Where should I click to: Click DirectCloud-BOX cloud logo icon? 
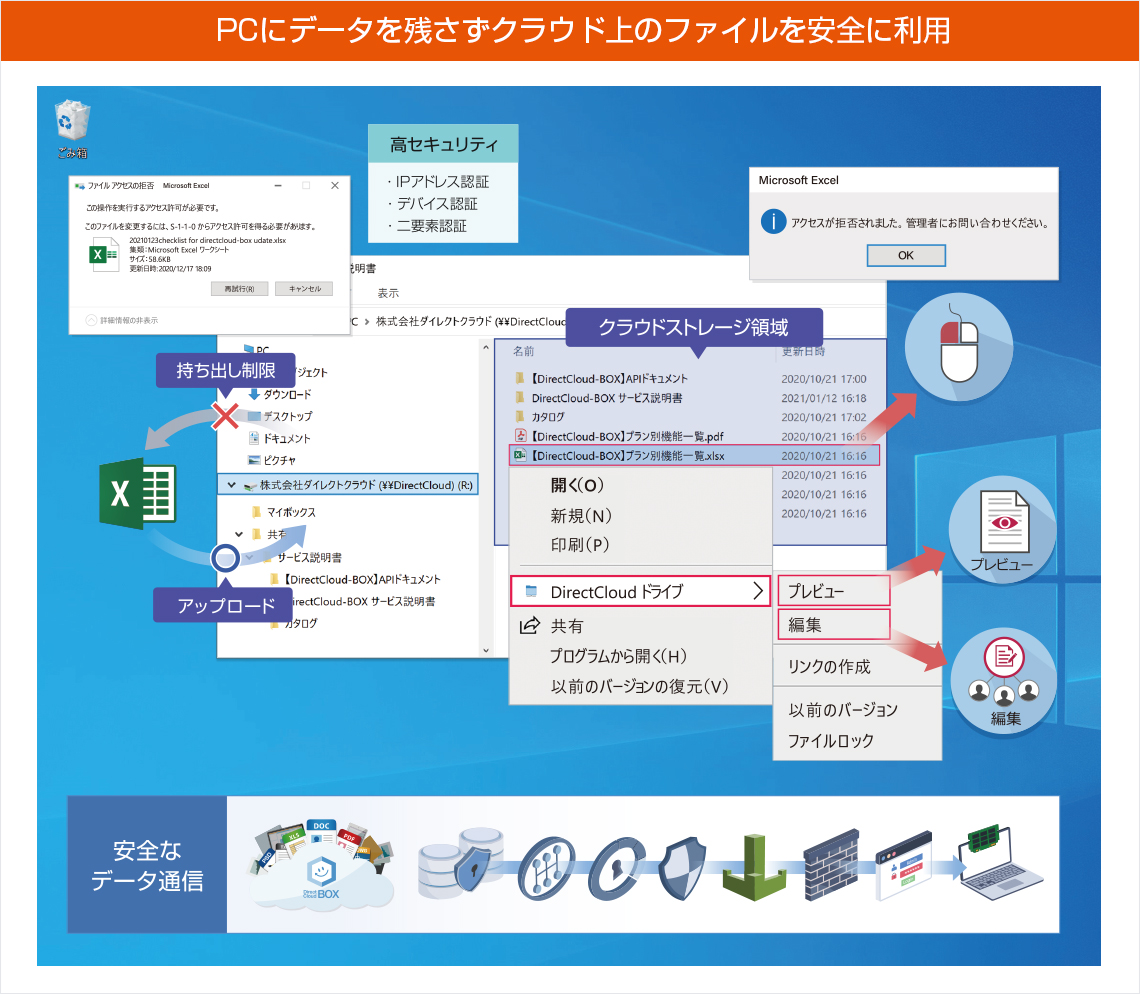[323, 865]
